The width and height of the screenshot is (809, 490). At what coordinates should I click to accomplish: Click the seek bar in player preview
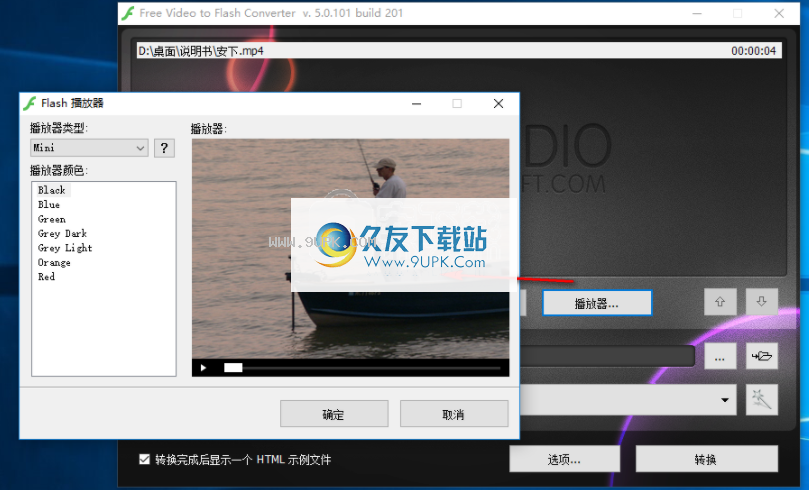(x=362, y=368)
